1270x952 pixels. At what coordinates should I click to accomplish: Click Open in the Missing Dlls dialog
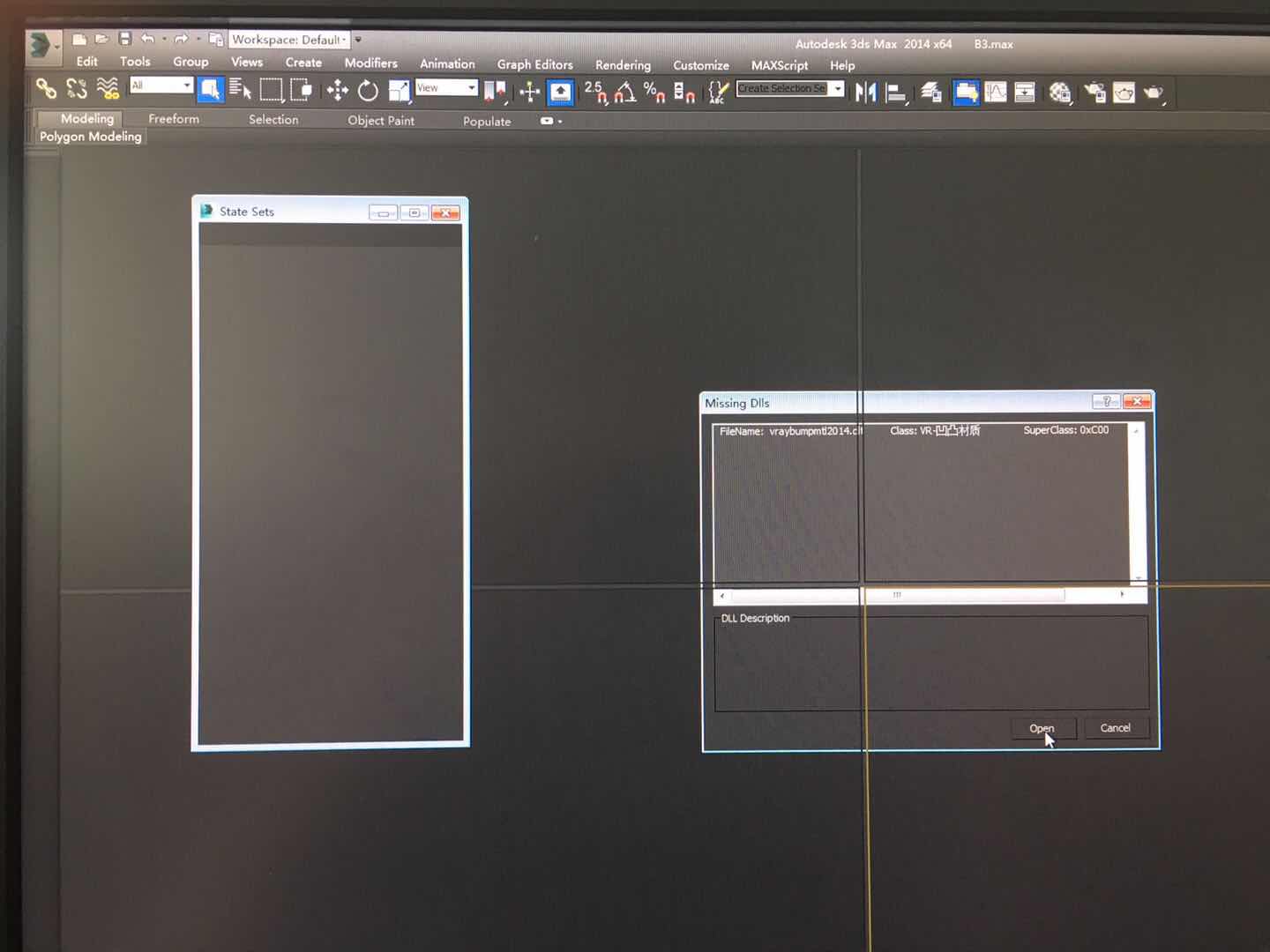click(1042, 728)
